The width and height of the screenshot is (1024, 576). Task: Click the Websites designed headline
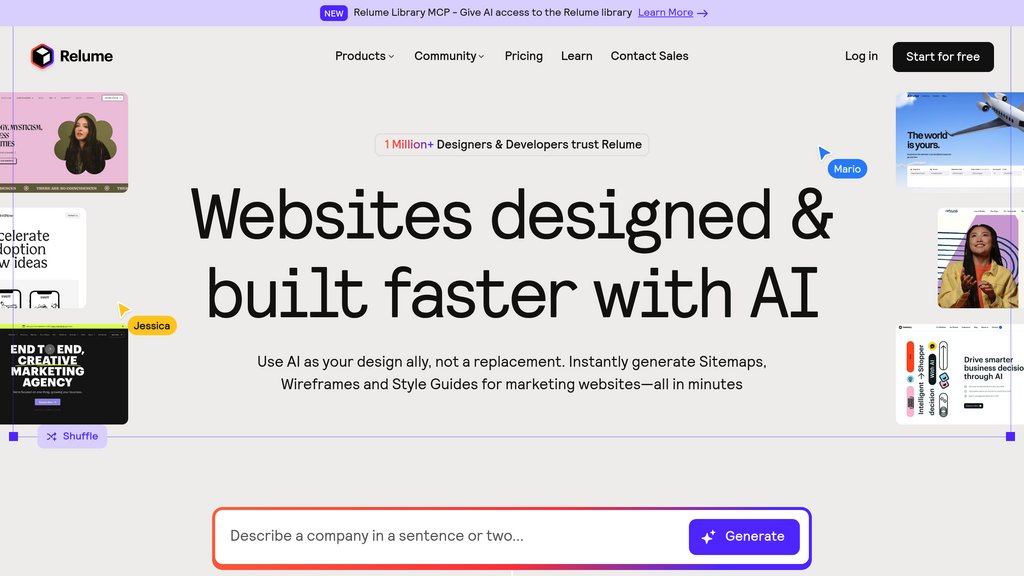coord(512,253)
